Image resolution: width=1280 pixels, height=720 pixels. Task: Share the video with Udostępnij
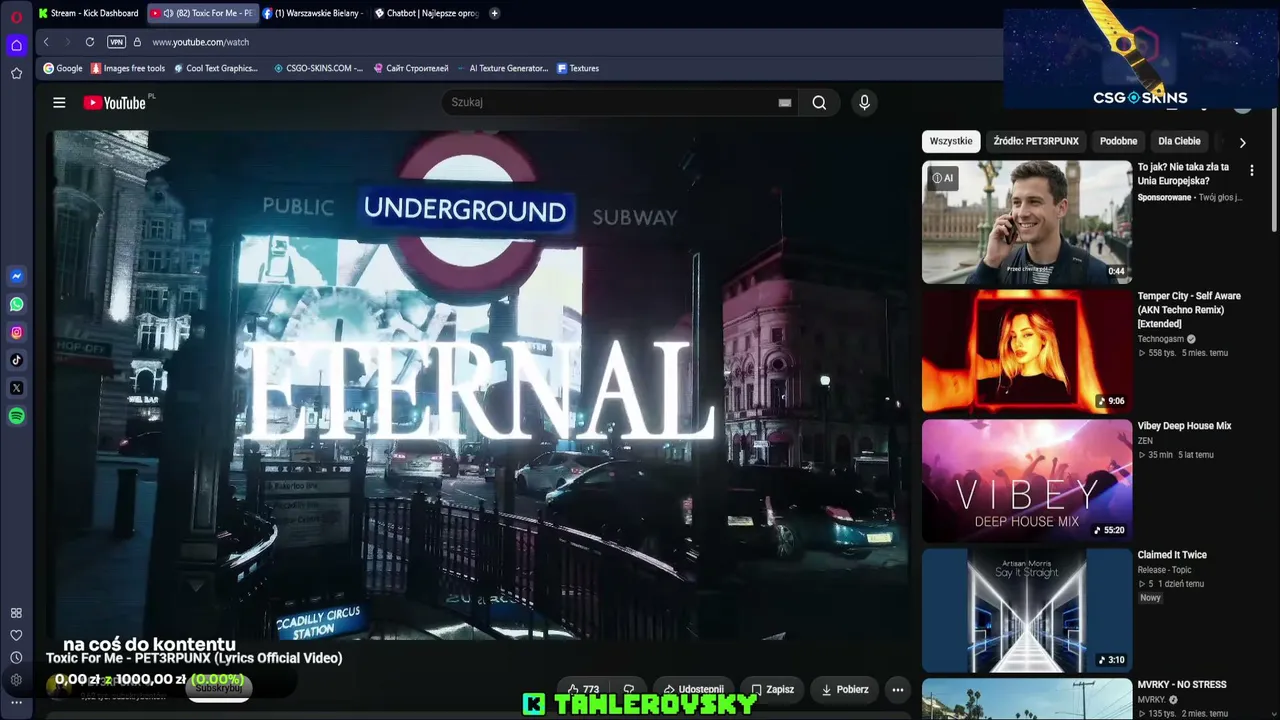coord(693,689)
